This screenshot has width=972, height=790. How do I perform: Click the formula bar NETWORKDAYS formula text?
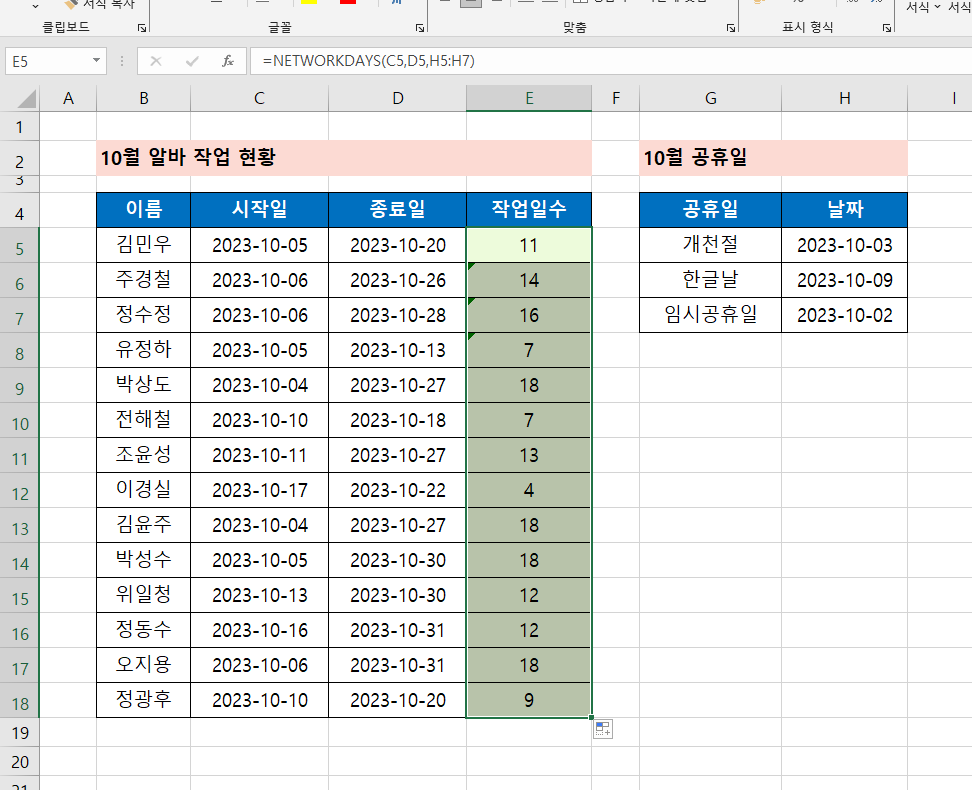[369, 61]
